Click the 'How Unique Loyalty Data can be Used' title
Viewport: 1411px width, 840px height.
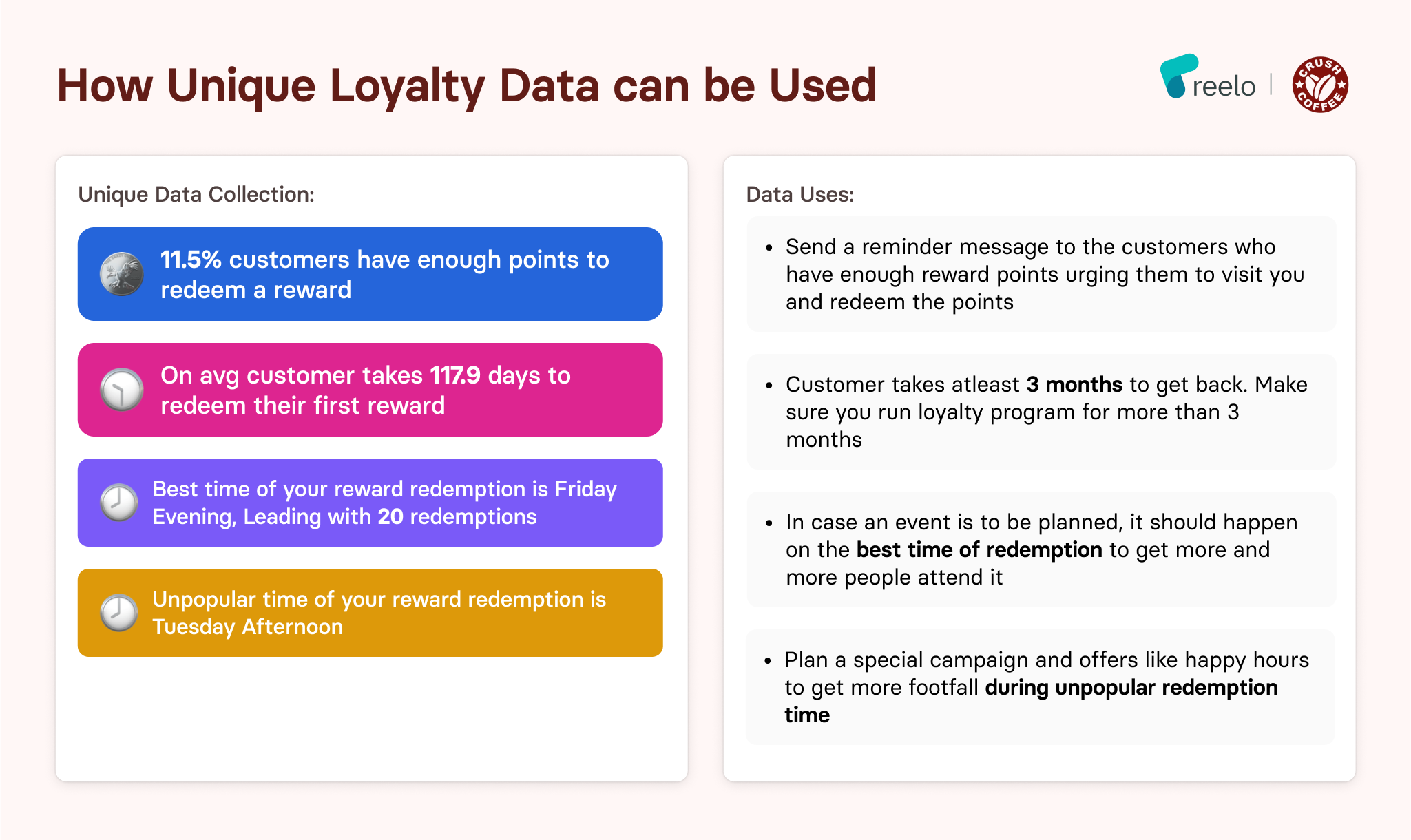click(x=467, y=86)
